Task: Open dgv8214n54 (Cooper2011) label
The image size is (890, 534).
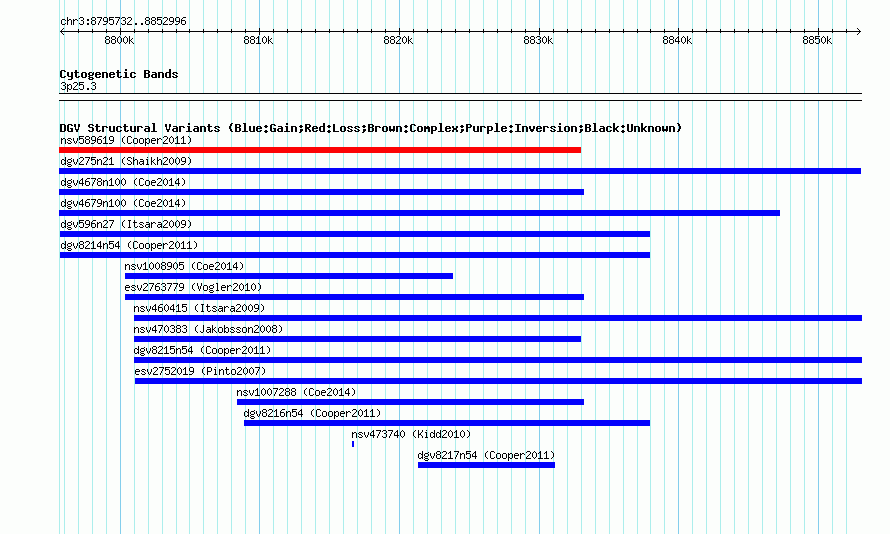Action: click(129, 245)
